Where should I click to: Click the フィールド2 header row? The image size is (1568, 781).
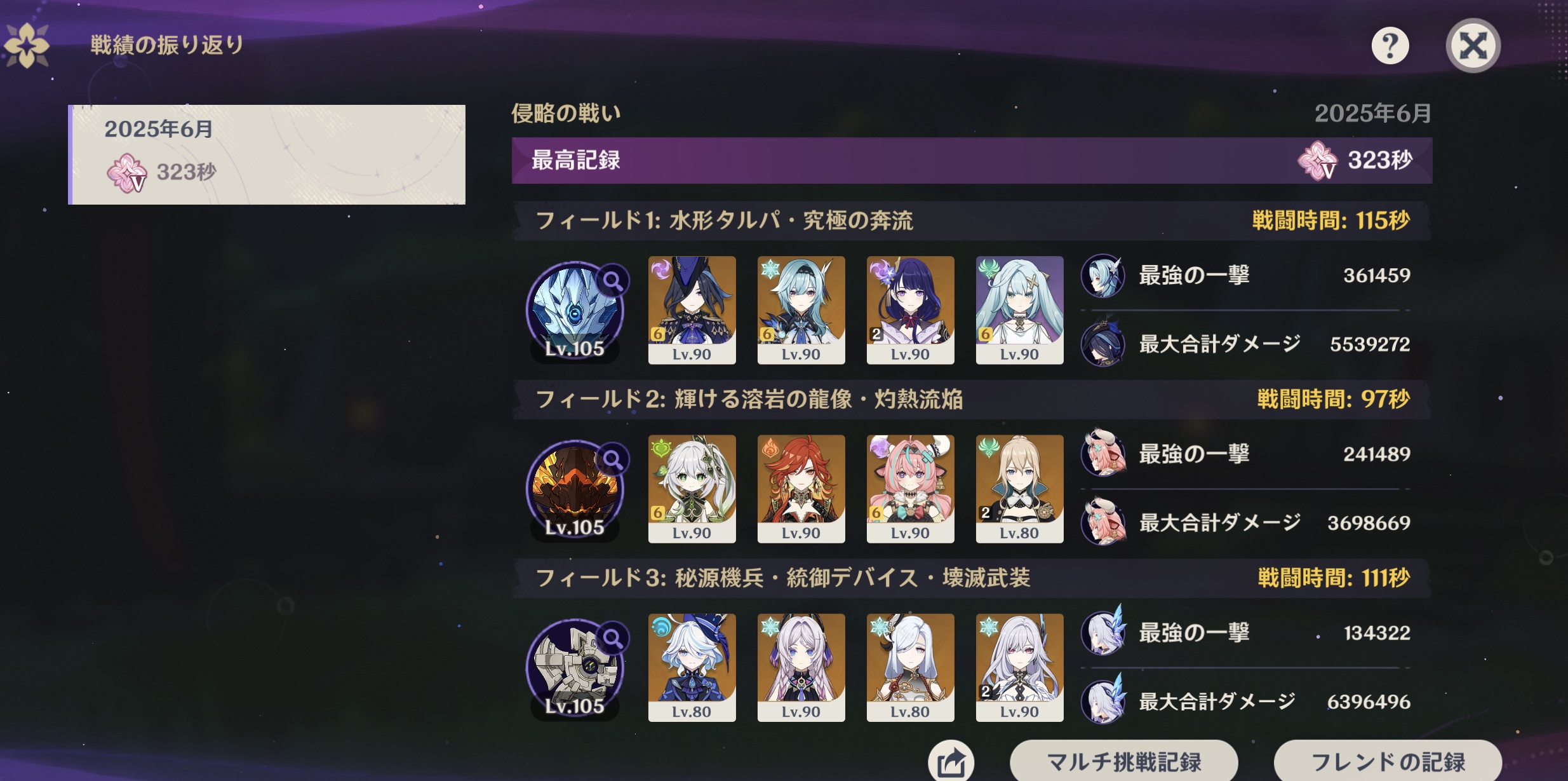click(972, 400)
